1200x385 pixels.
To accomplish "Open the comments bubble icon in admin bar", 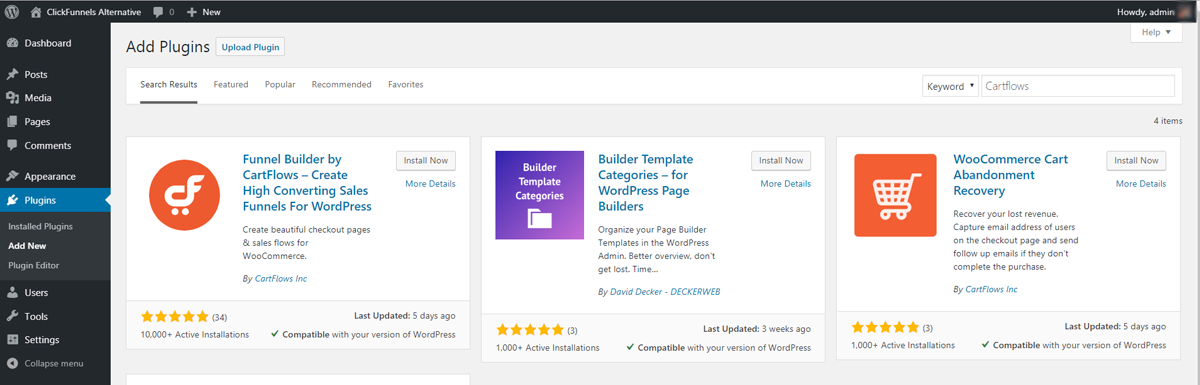I will [x=159, y=12].
